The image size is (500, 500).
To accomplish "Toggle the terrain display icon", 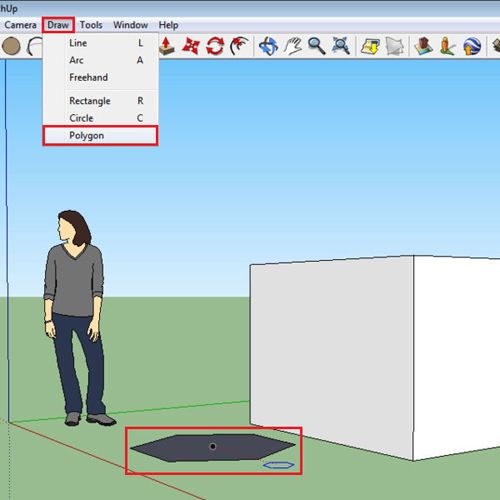I will (x=394, y=46).
